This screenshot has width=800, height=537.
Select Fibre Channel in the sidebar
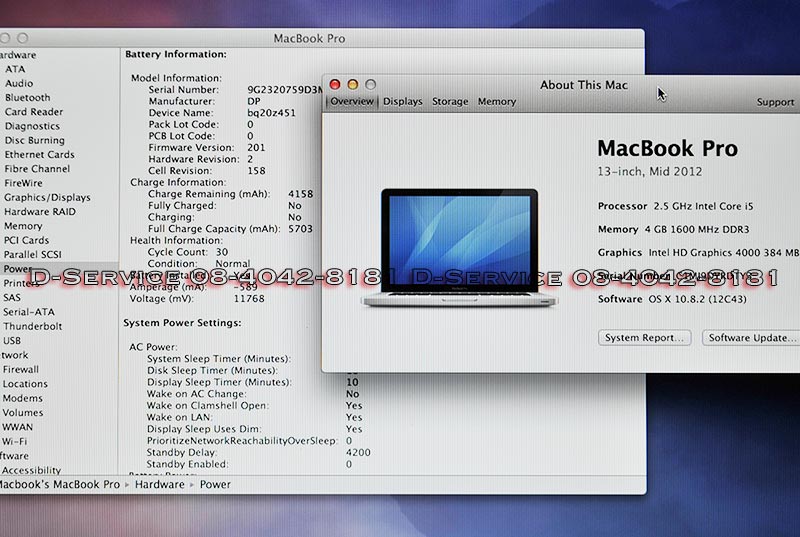(37, 169)
